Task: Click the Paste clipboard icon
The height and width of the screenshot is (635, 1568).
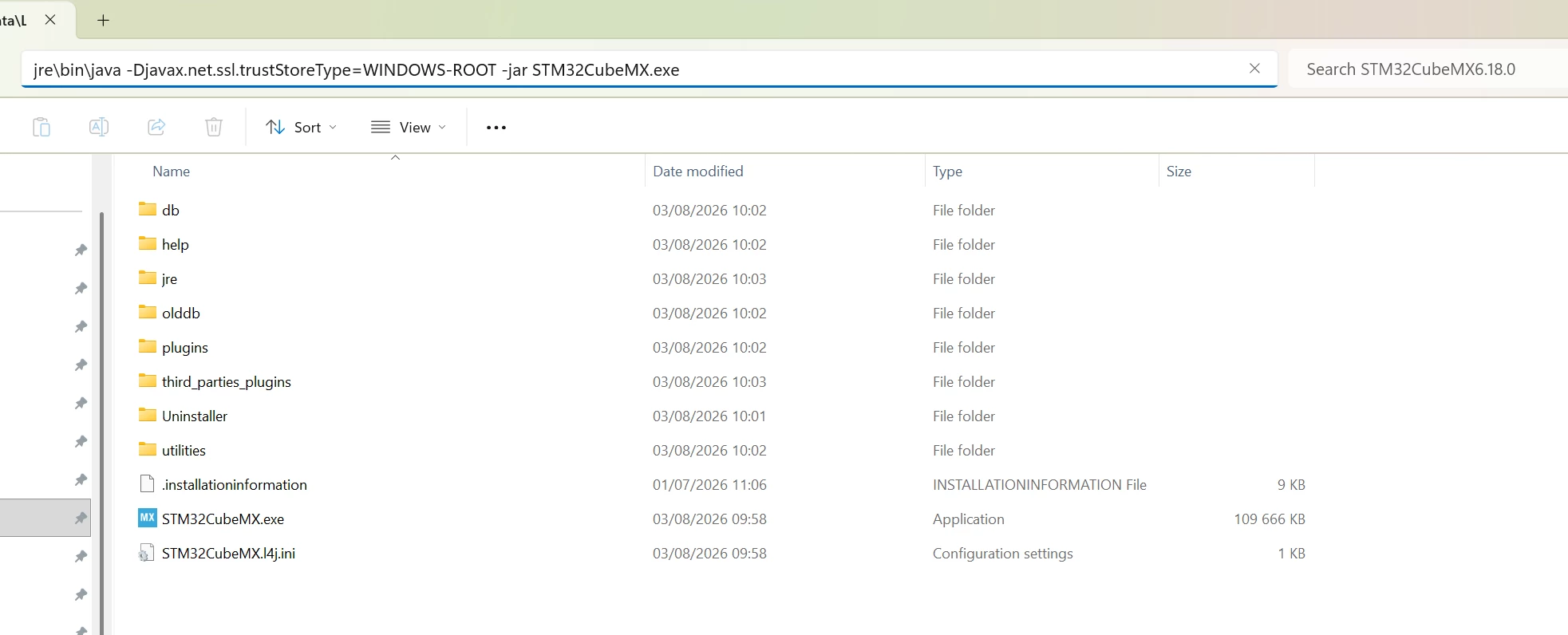Action: [41, 127]
